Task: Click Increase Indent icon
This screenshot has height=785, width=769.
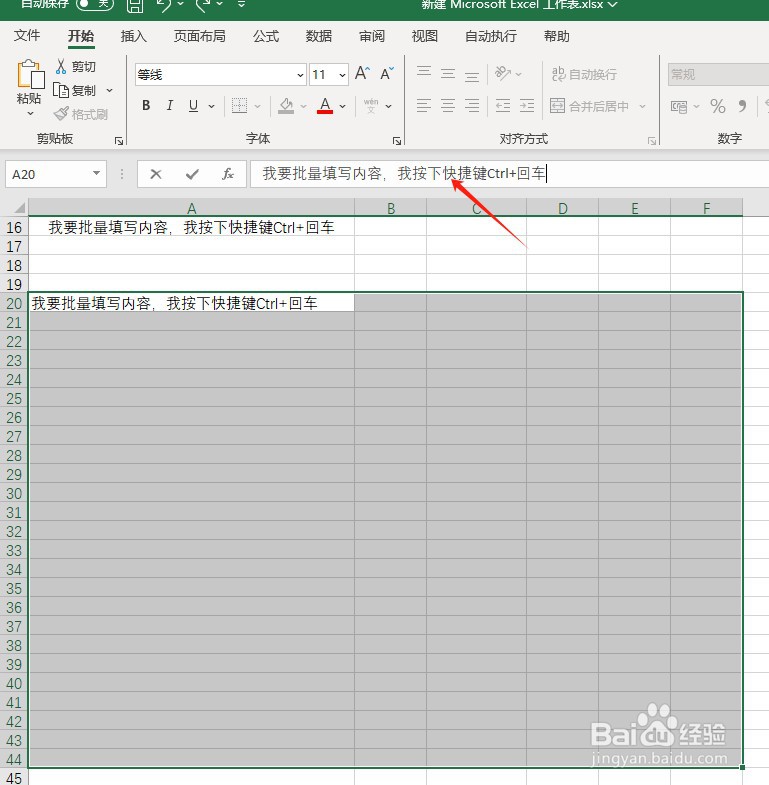Action: click(527, 106)
